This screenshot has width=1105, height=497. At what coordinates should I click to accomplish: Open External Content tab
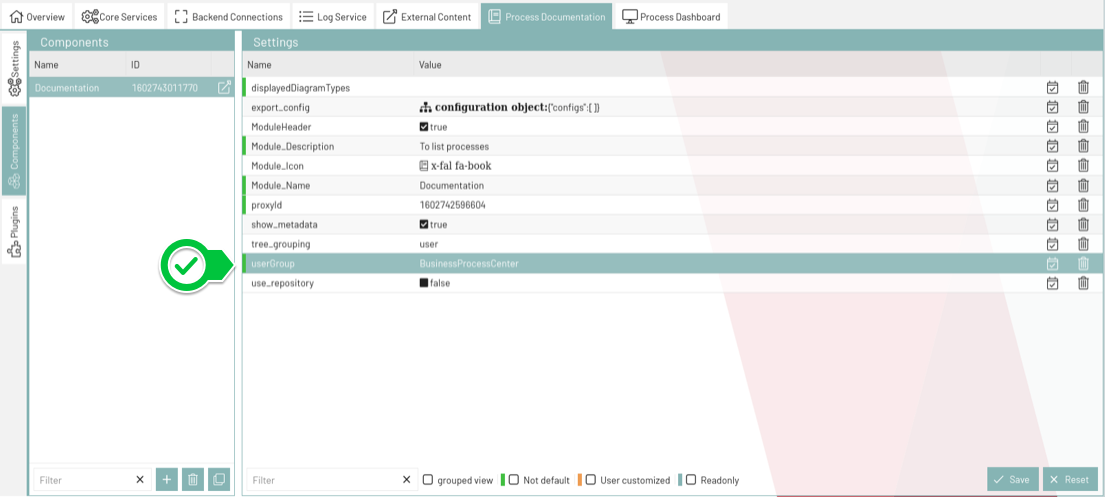point(427,16)
